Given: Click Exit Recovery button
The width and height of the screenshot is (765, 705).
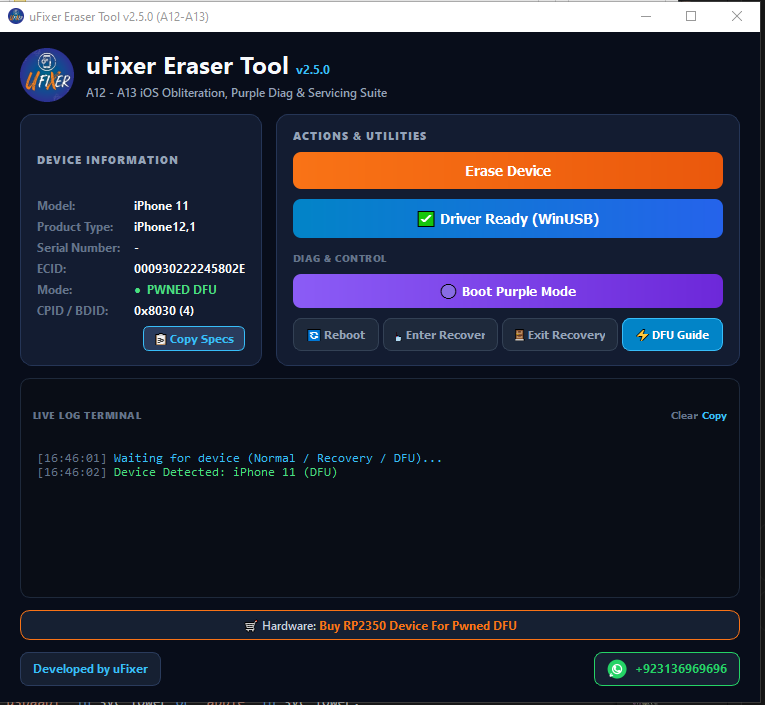Looking at the screenshot, I should tap(560, 335).
